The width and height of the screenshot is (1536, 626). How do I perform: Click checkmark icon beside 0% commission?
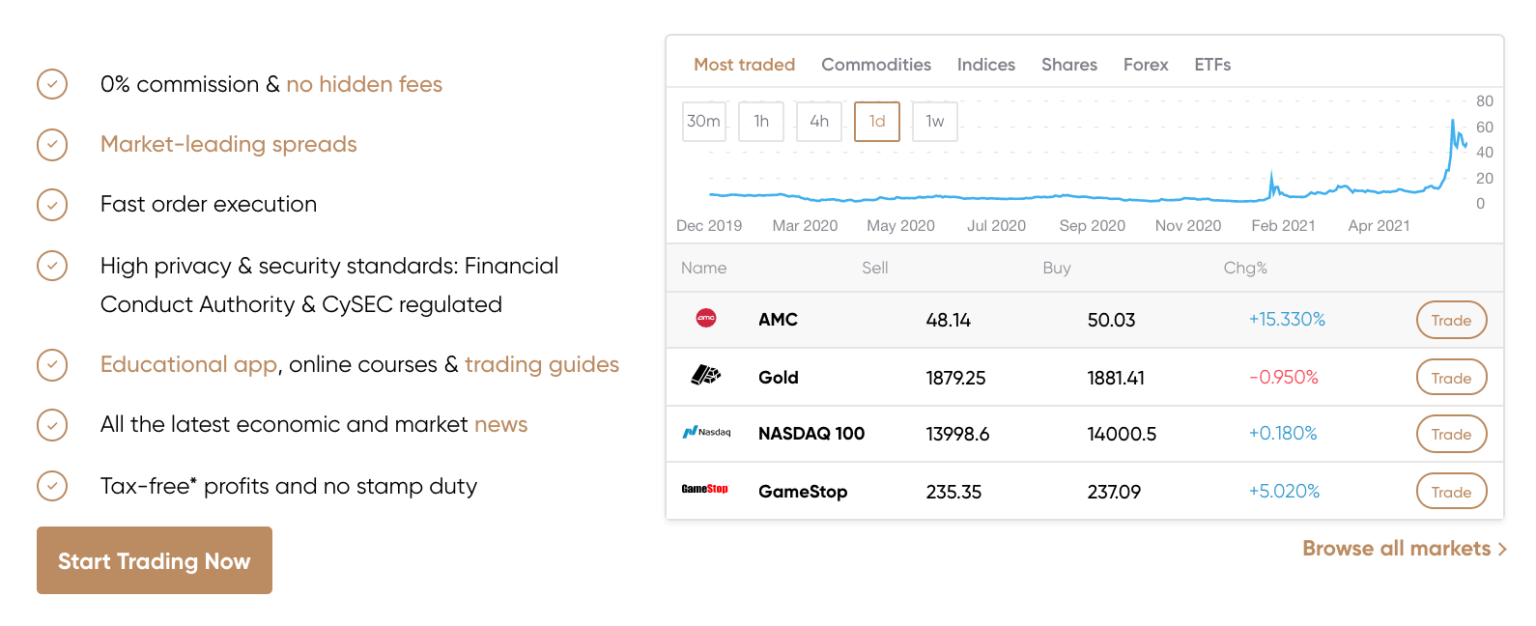[x=52, y=84]
